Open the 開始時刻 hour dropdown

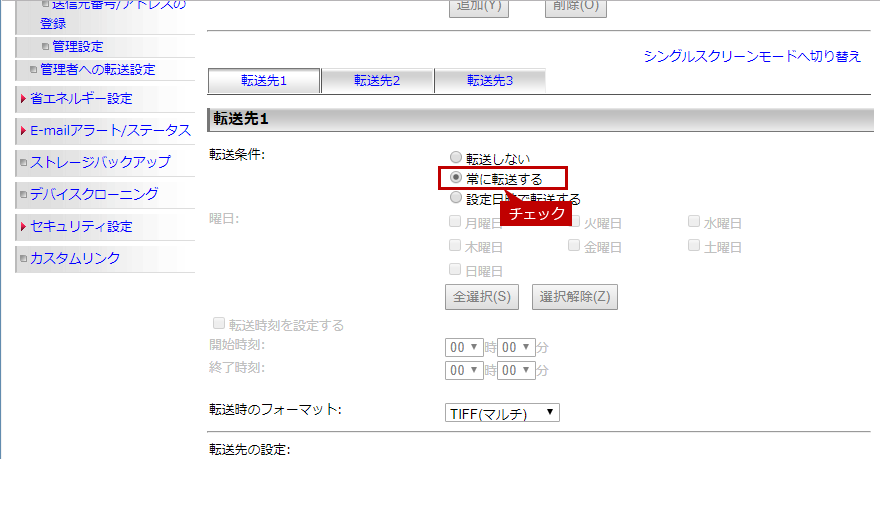(465, 347)
